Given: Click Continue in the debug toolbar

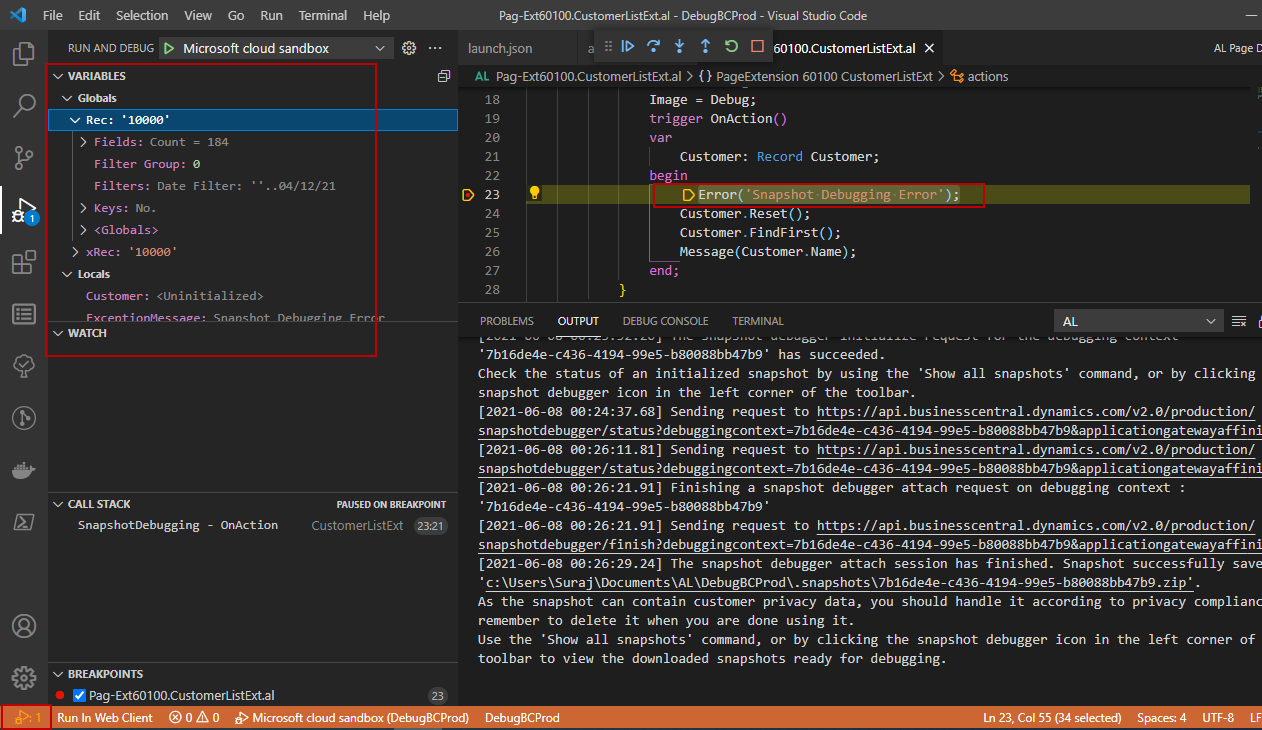Looking at the screenshot, I should (627, 46).
